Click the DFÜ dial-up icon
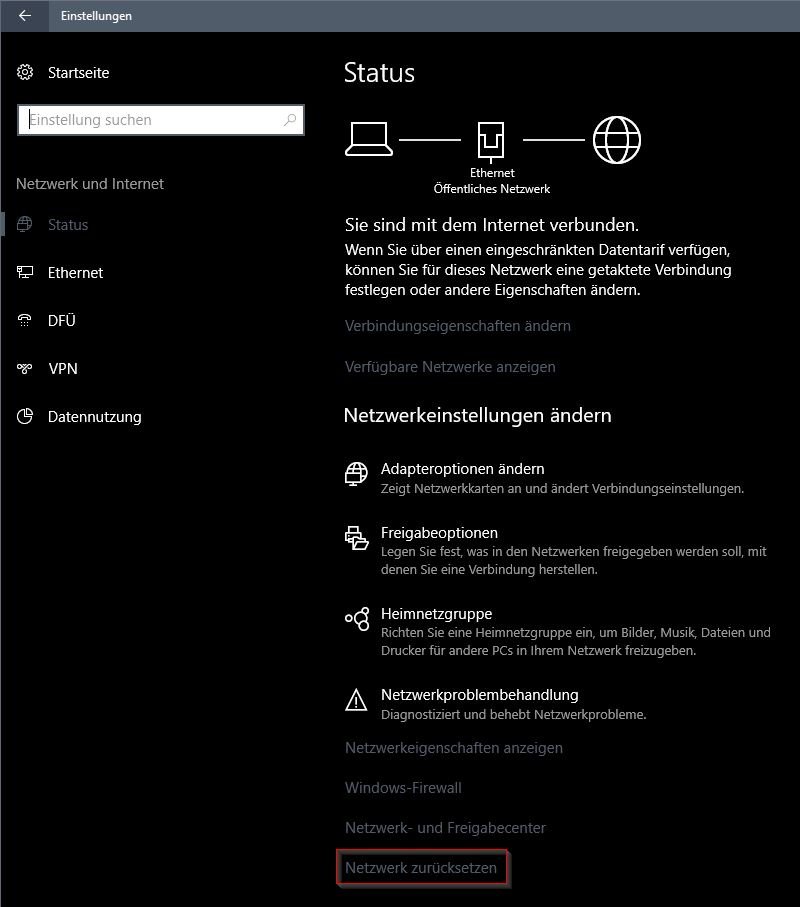The height and width of the screenshot is (907, 800). (x=24, y=320)
